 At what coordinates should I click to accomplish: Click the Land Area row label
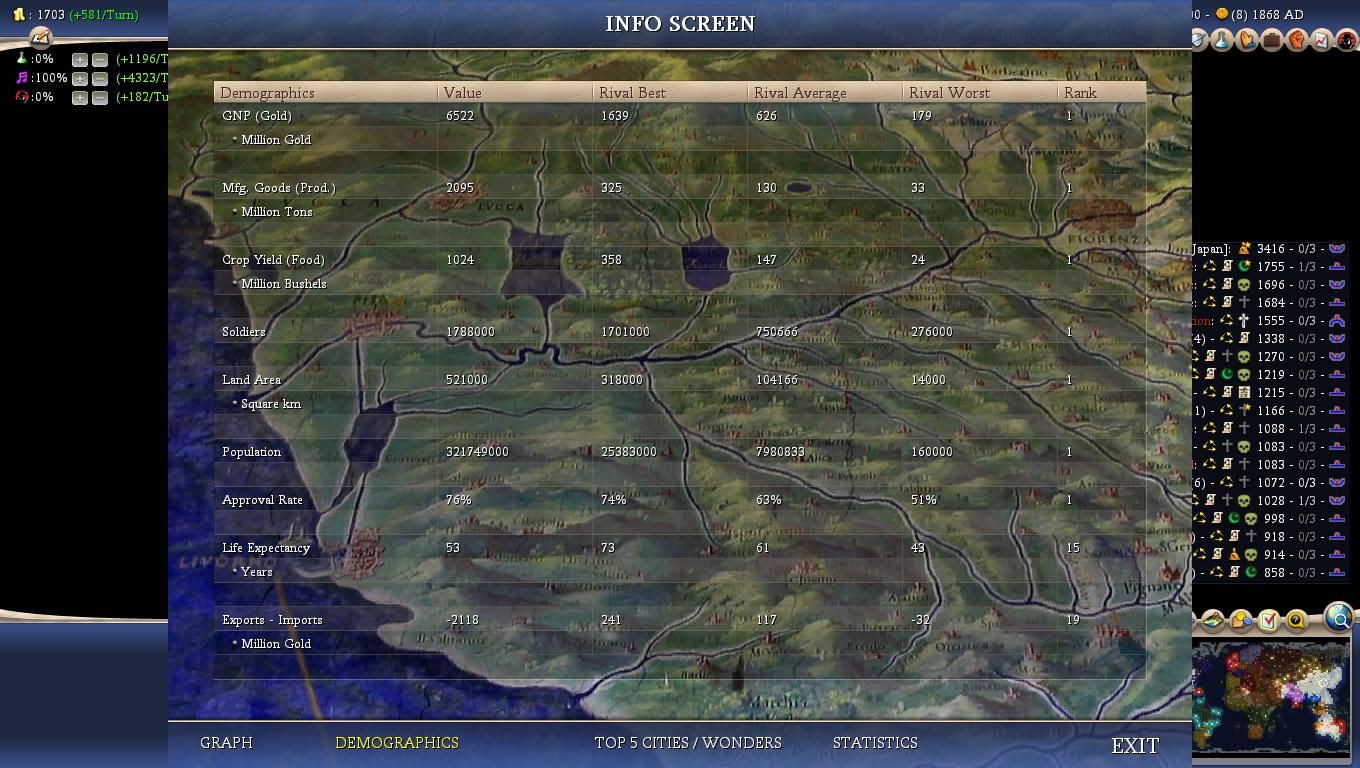pyautogui.click(x=251, y=380)
